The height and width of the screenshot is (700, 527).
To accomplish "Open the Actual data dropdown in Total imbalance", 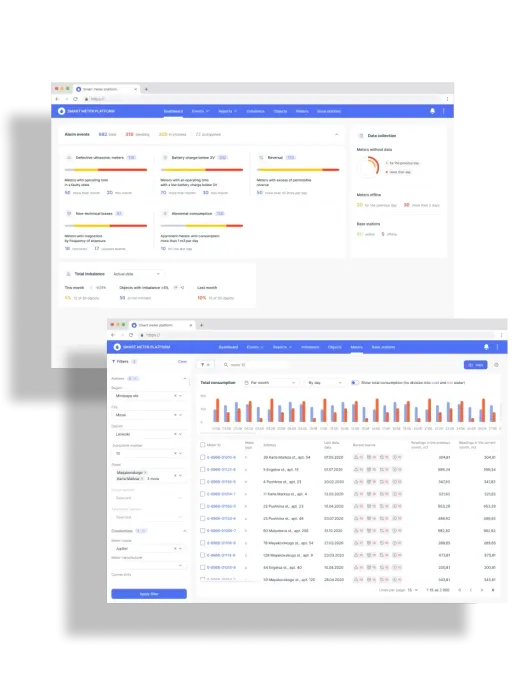I will pyautogui.click(x=136, y=274).
